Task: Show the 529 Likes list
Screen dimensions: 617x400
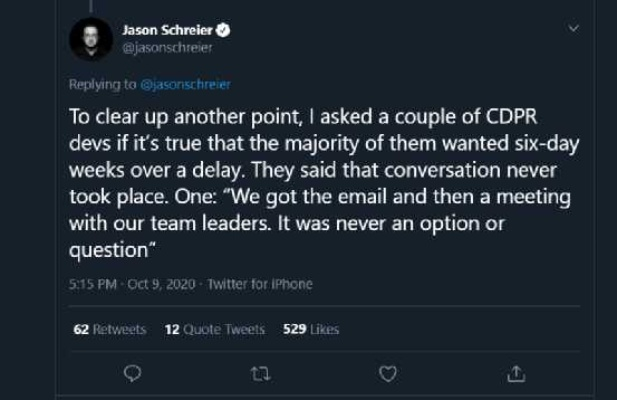Action: tap(310, 329)
